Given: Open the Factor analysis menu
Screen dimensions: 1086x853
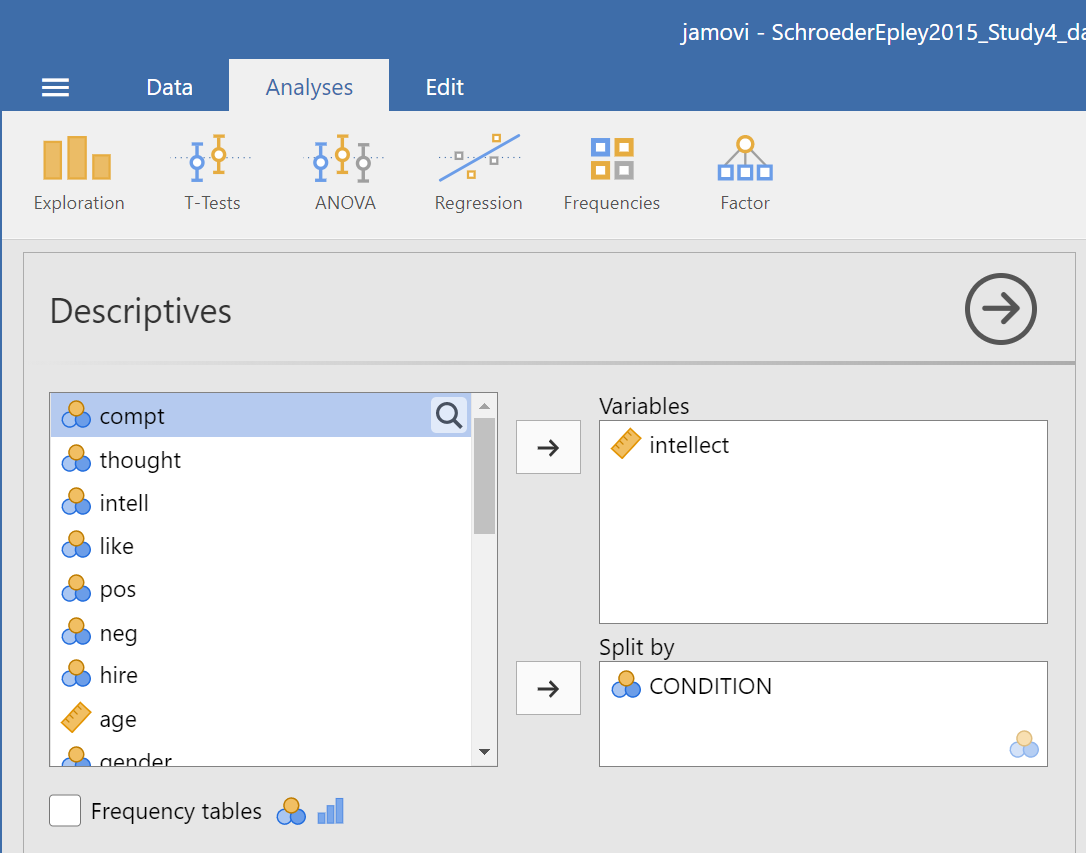Looking at the screenshot, I should click(x=744, y=174).
